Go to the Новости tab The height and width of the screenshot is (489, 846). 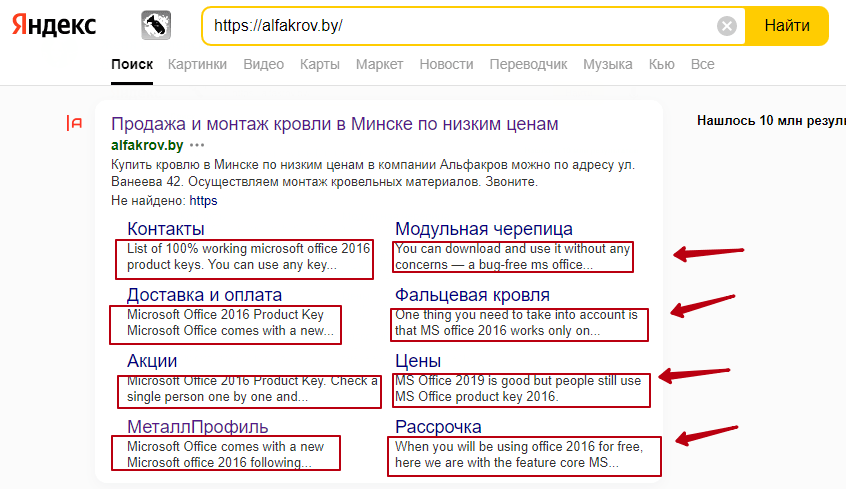click(446, 64)
